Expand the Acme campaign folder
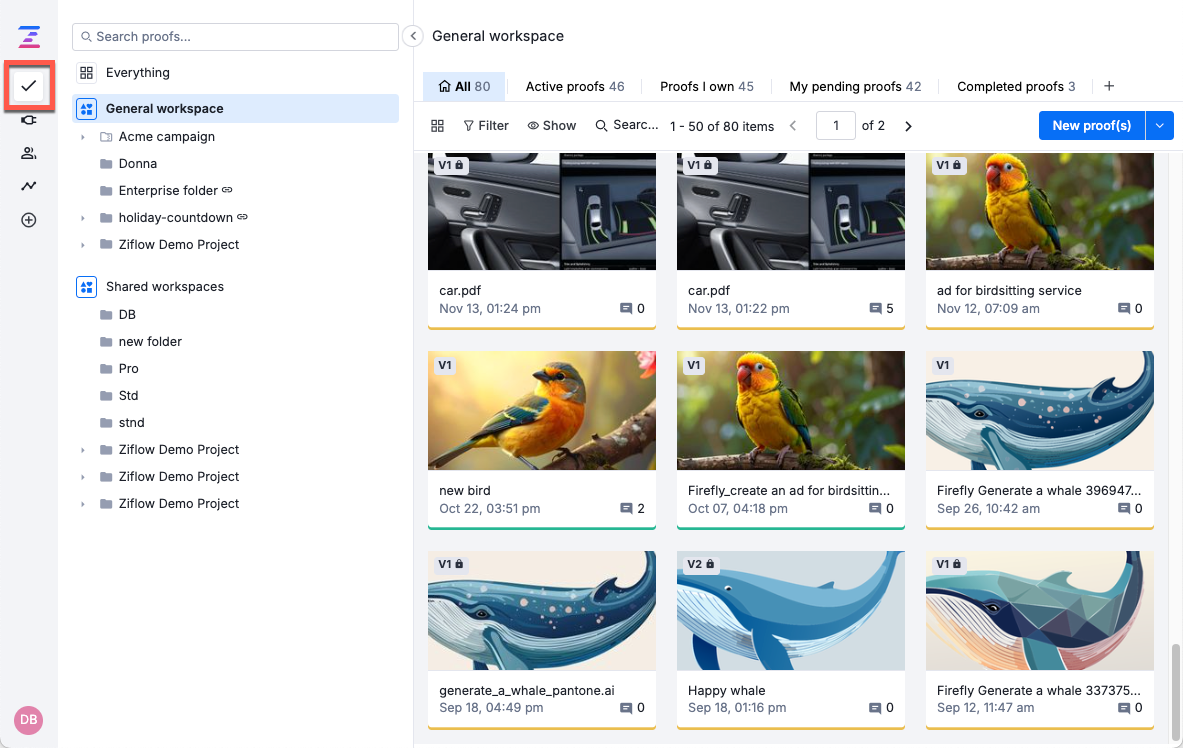The width and height of the screenshot is (1183, 748). [83, 137]
